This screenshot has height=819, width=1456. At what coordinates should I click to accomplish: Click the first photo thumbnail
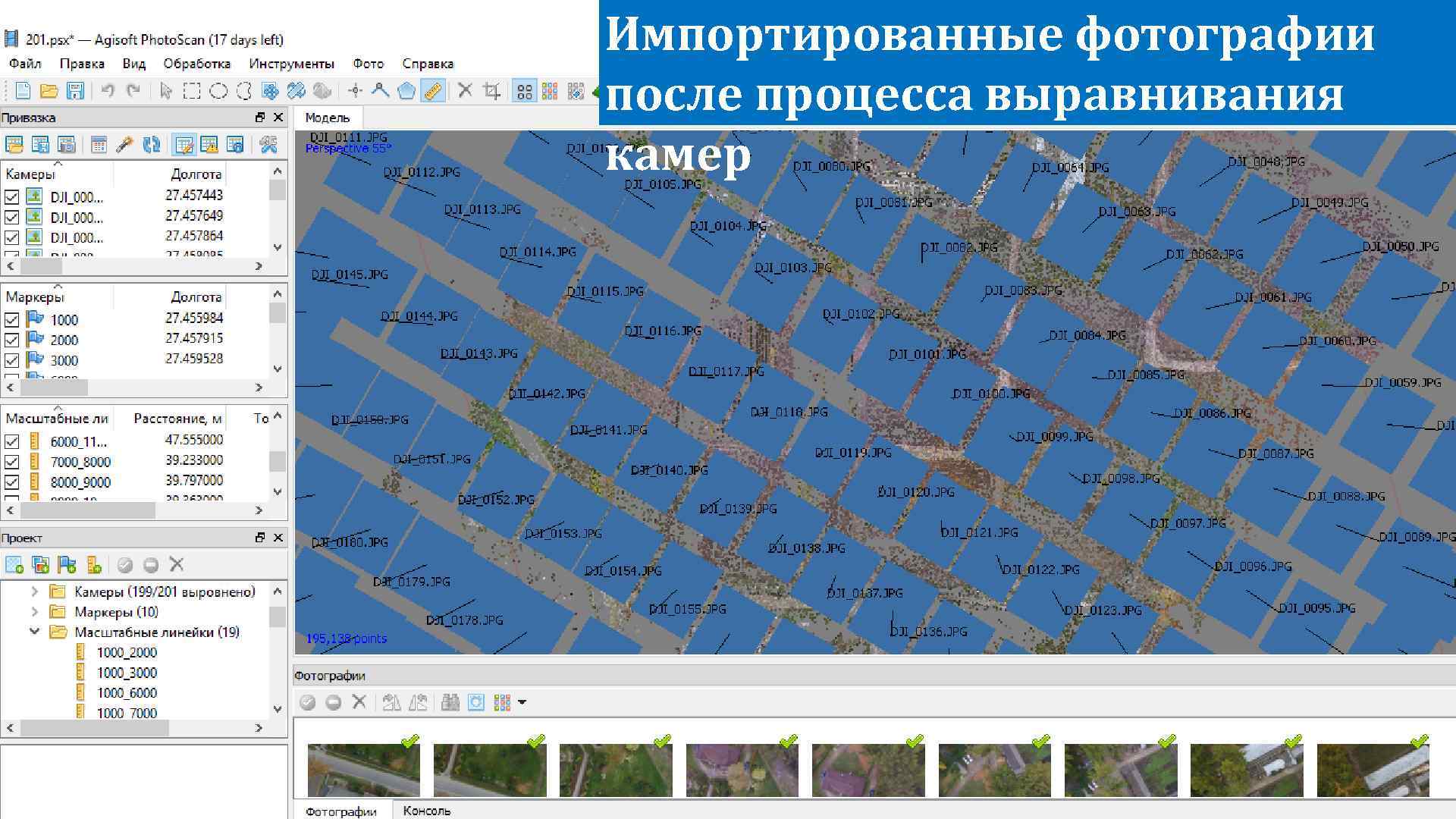363,770
